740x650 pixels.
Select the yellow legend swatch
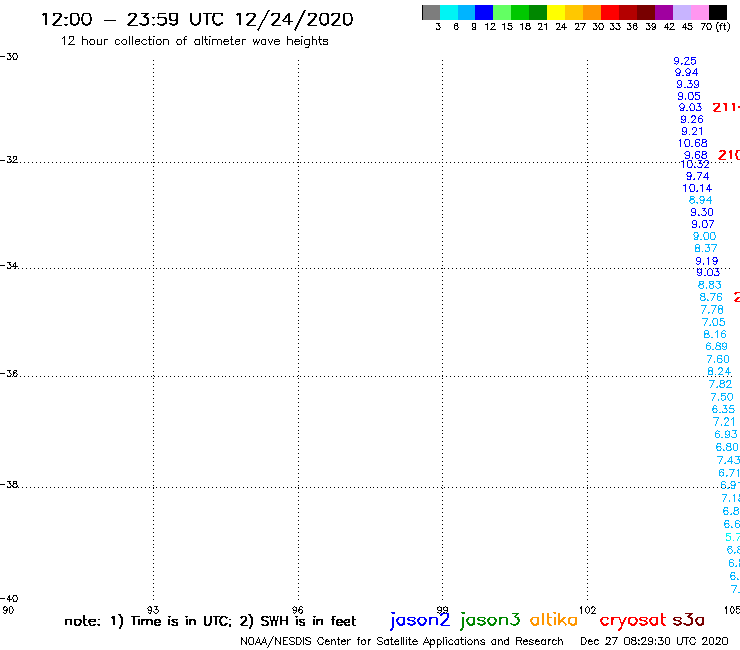(x=556, y=12)
